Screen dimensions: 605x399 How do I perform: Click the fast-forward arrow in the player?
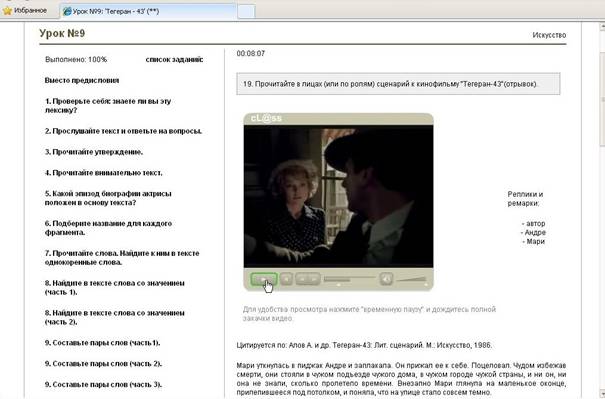pyautogui.click(x=314, y=279)
